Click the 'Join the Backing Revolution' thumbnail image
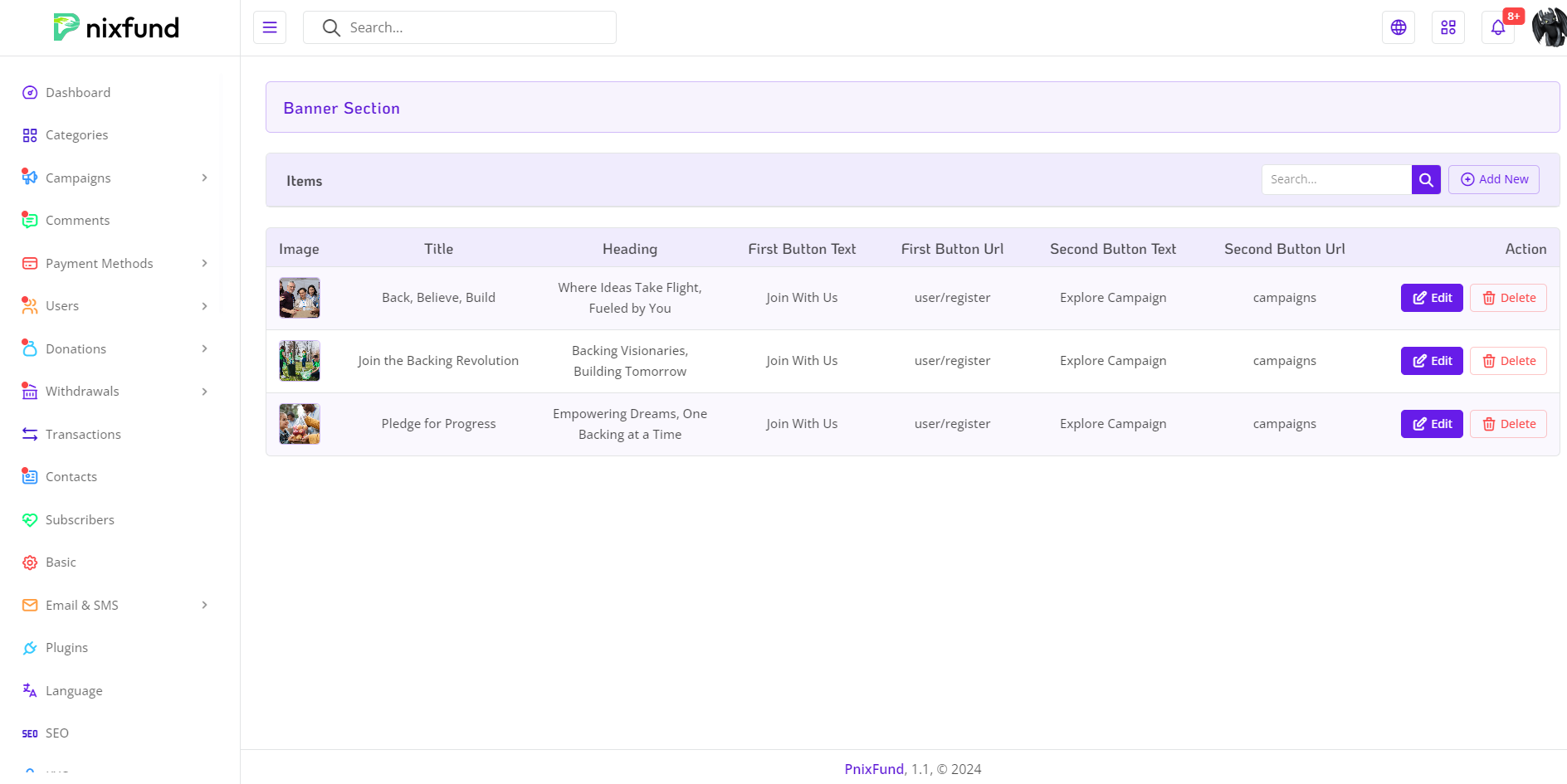This screenshot has width=1567, height=784. click(300, 361)
